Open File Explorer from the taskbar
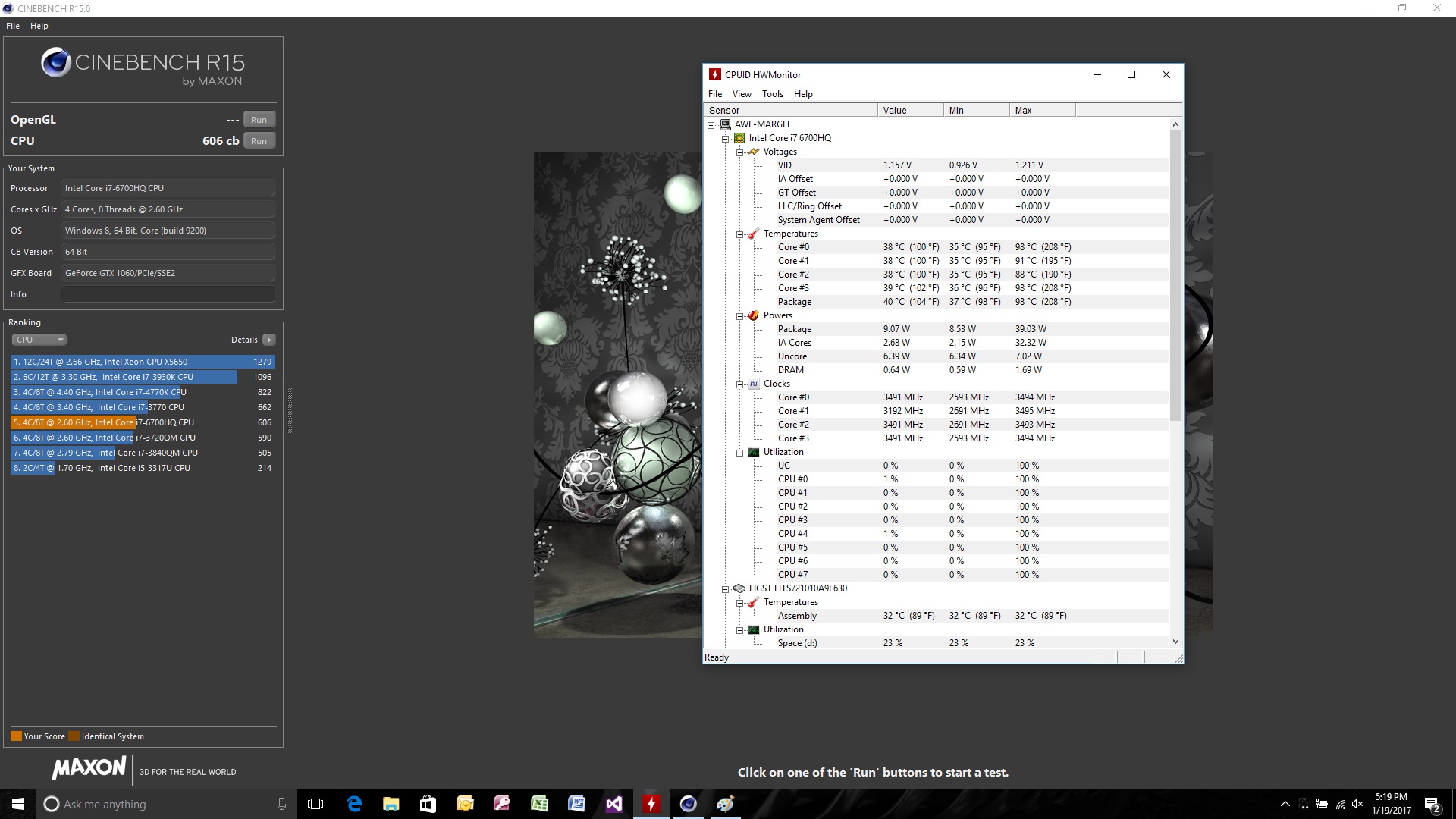1456x819 pixels. (391, 804)
